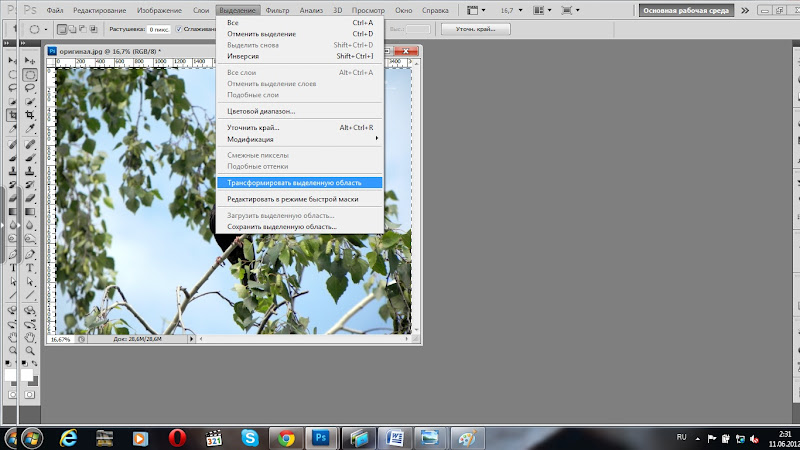Screen dimensions: 800x450
Task: Select the Eraser tool in the right tool column
Action: click(30, 198)
